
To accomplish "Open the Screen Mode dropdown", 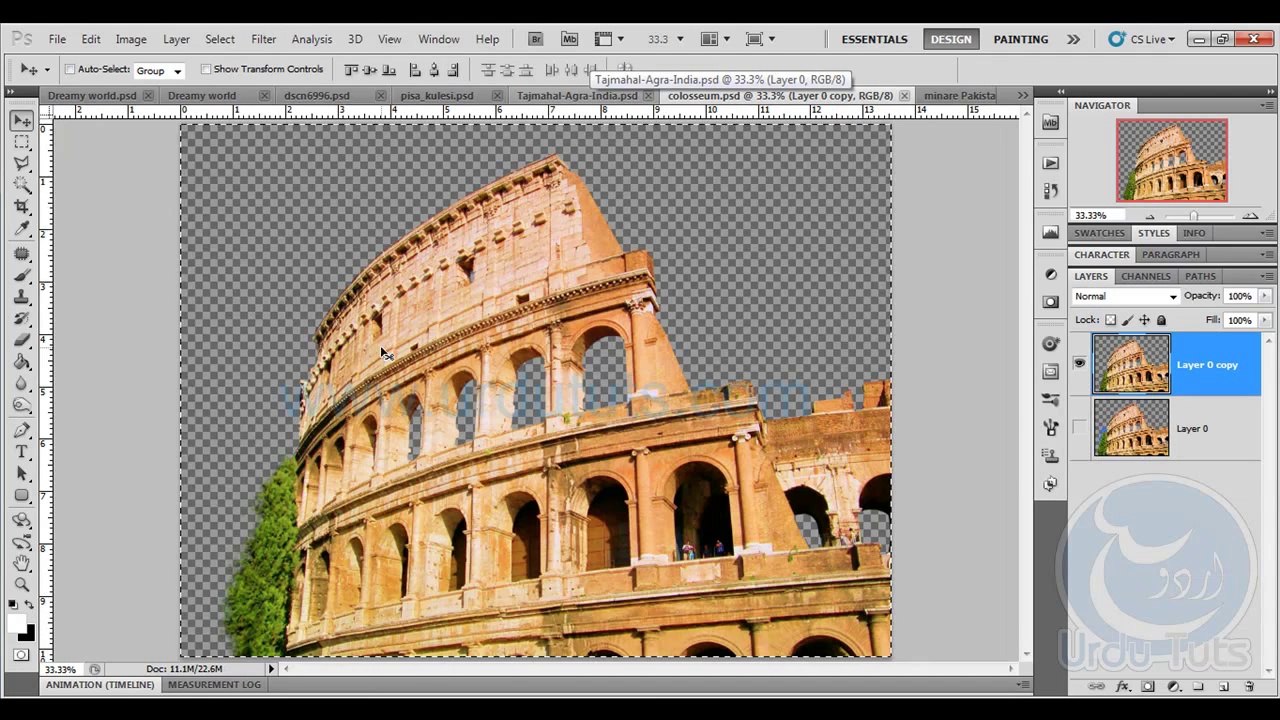I will [761, 39].
